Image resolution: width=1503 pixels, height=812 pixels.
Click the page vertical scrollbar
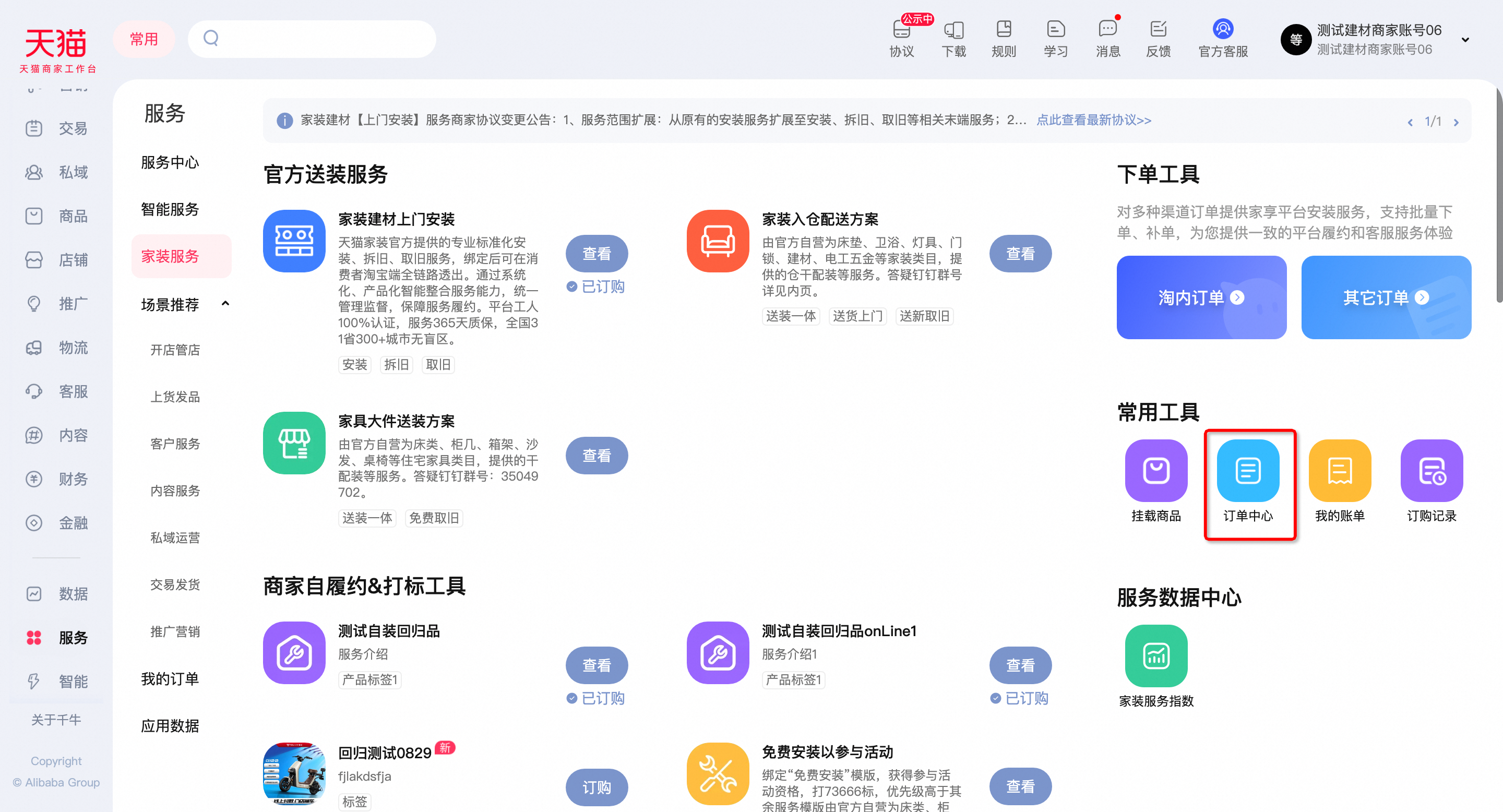(x=1499, y=195)
